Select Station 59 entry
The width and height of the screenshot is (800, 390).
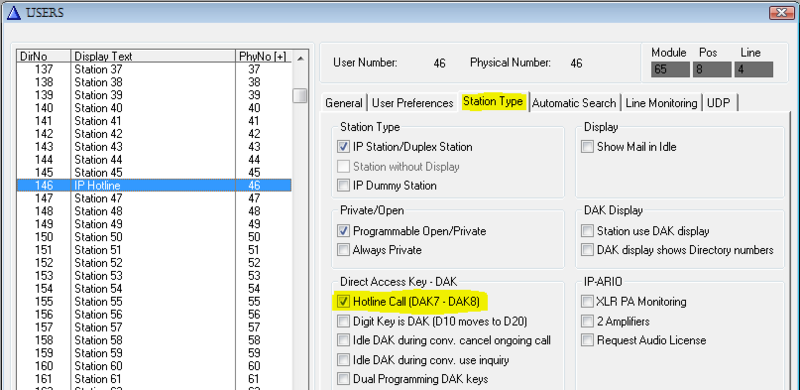[x=154, y=353]
